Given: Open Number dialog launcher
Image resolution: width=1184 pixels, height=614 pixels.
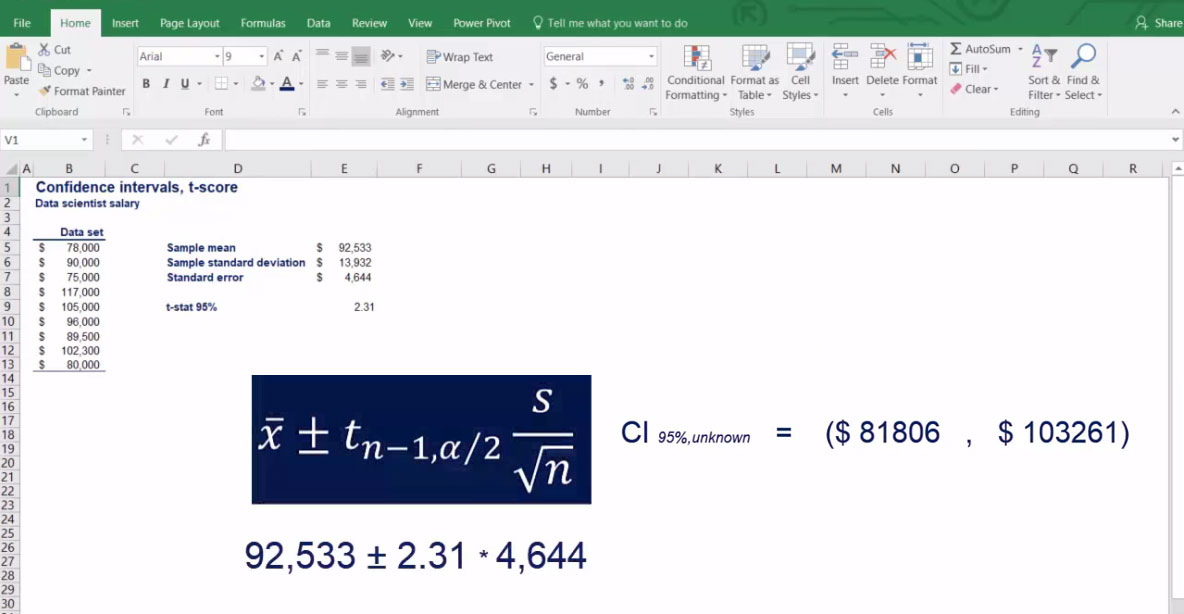Looking at the screenshot, I should [x=653, y=112].
